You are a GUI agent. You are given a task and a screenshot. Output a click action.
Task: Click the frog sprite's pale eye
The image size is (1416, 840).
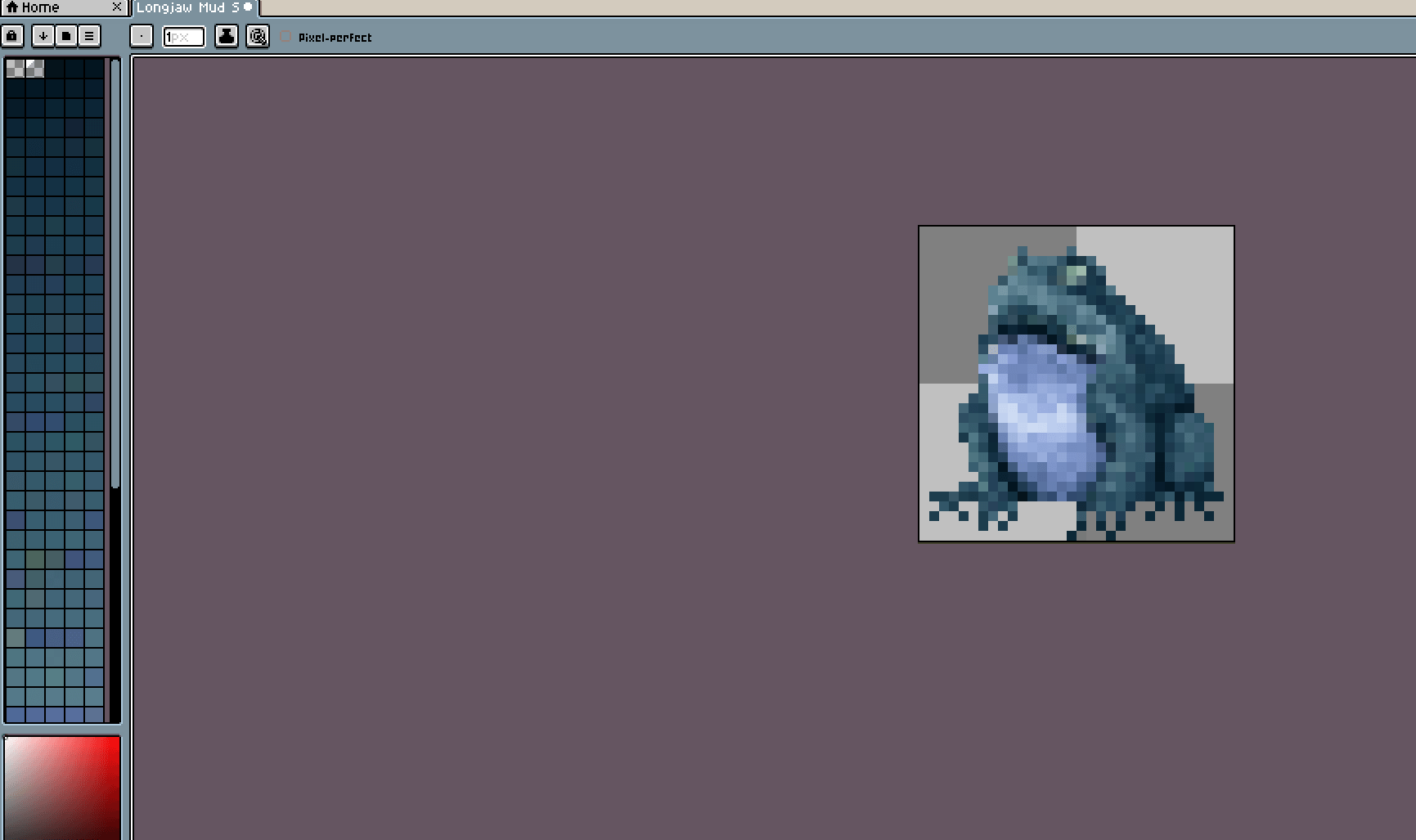pyautogui.click(x=1077, y=273)
